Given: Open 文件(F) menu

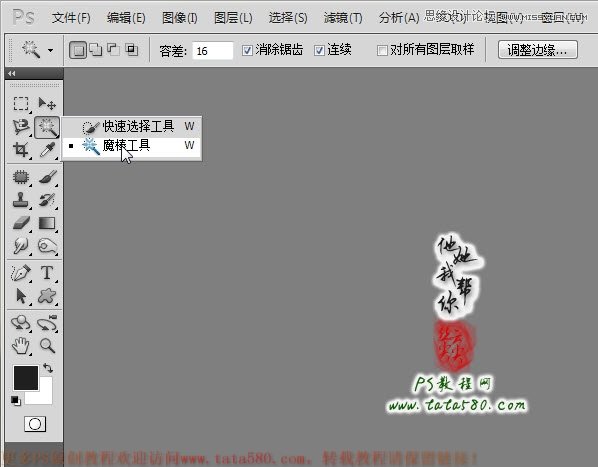Looking at the screenshot, I should 71,18.
